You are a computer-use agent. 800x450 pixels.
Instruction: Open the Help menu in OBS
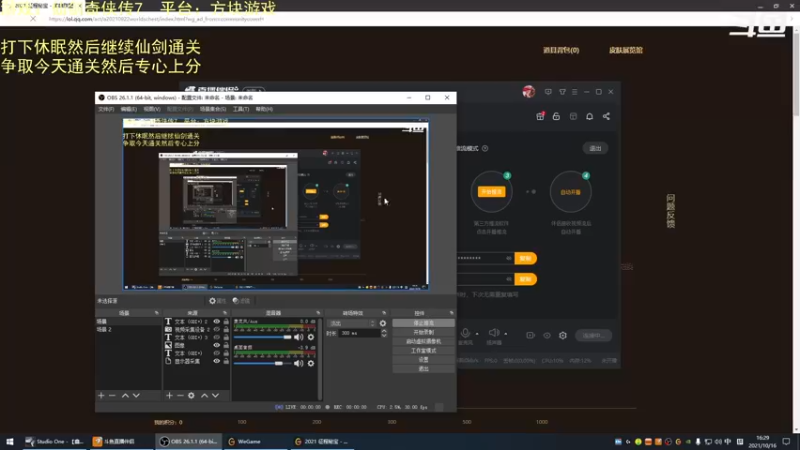(x=264, y=109)
